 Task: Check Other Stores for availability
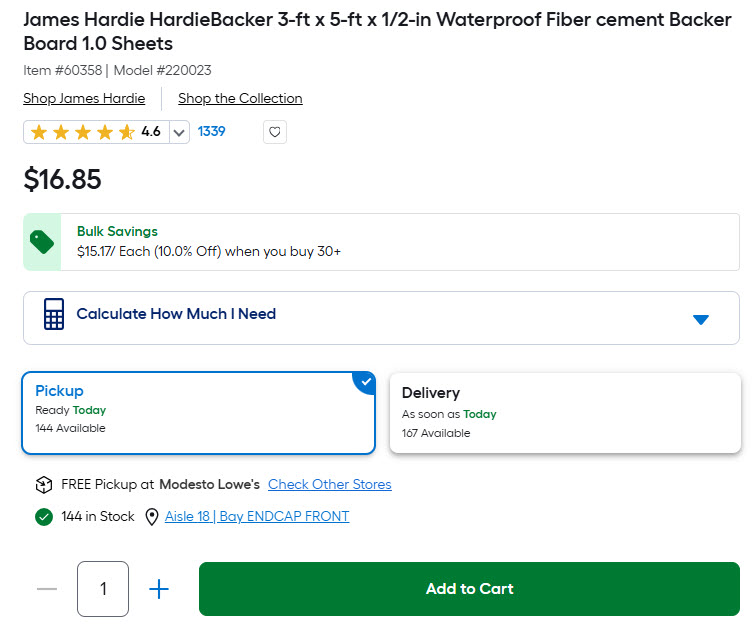[x=329, y=485]
